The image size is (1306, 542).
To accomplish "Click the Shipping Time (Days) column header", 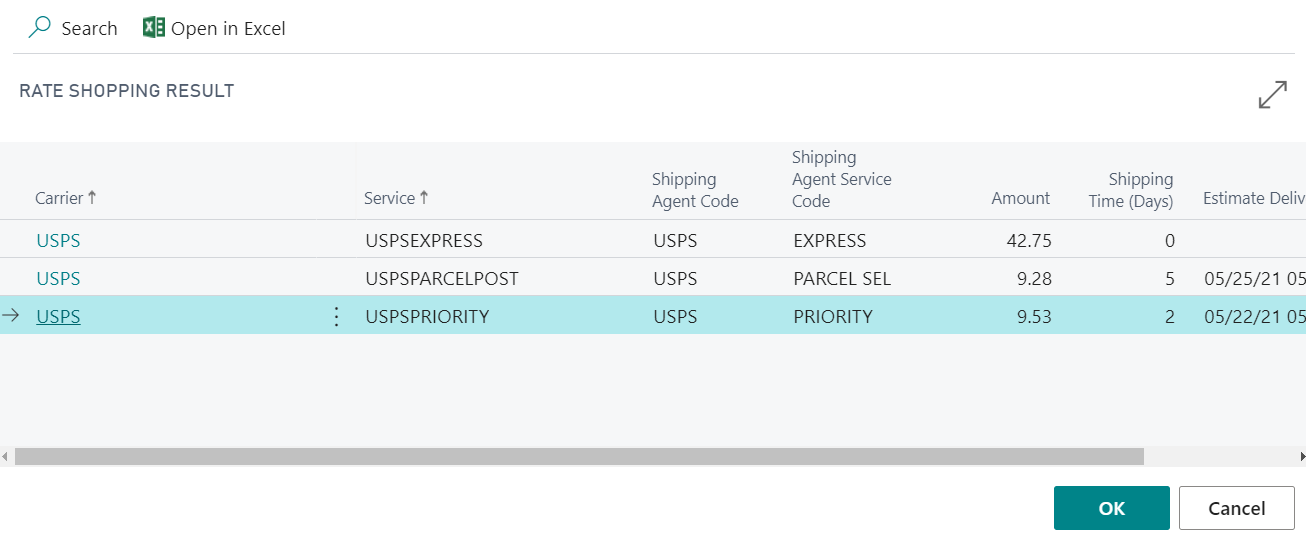I will (x=1131, y=189).
